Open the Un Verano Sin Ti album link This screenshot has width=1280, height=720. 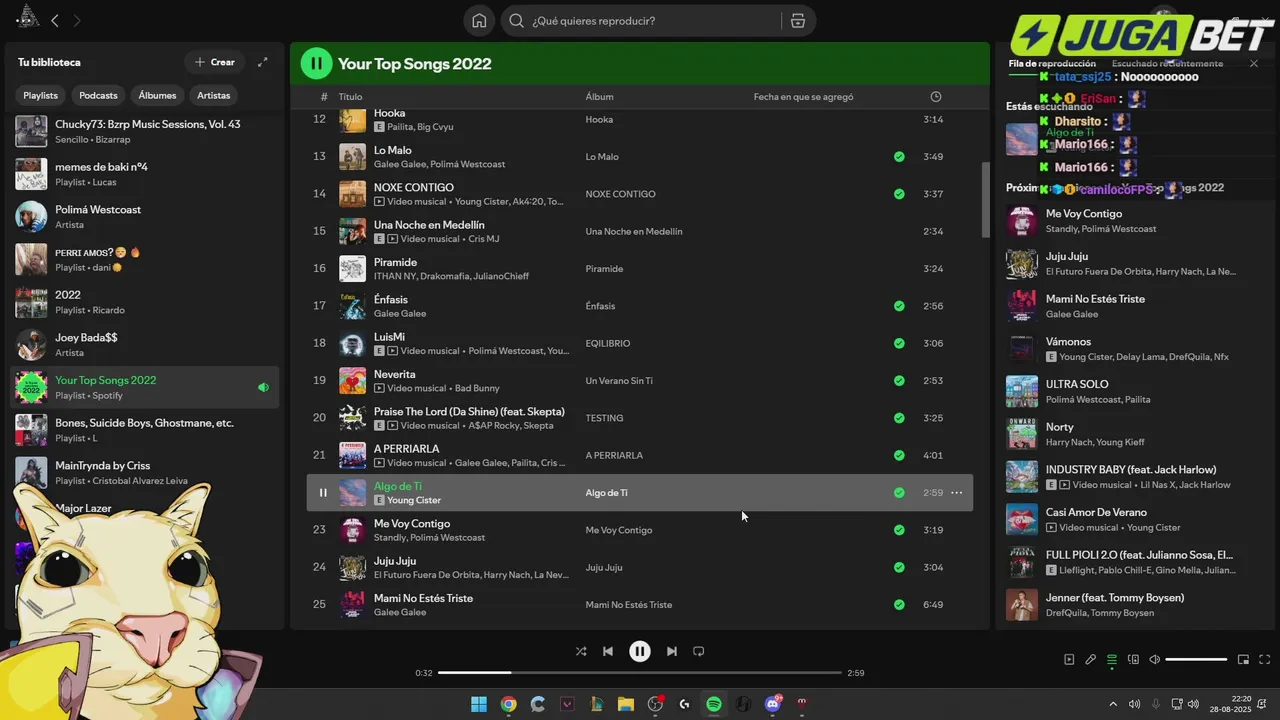tap(619, 381)
